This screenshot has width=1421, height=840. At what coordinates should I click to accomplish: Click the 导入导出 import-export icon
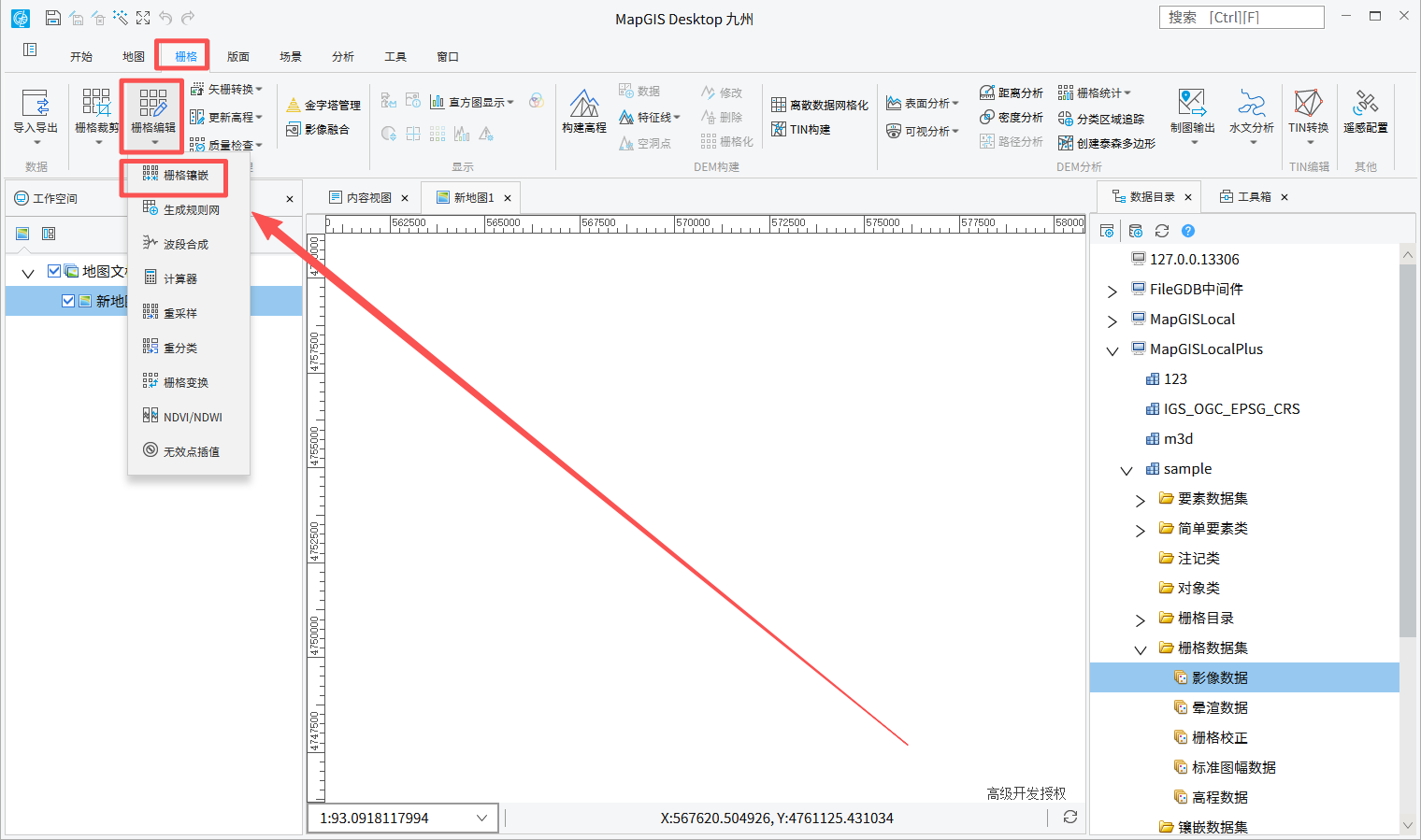36,110
